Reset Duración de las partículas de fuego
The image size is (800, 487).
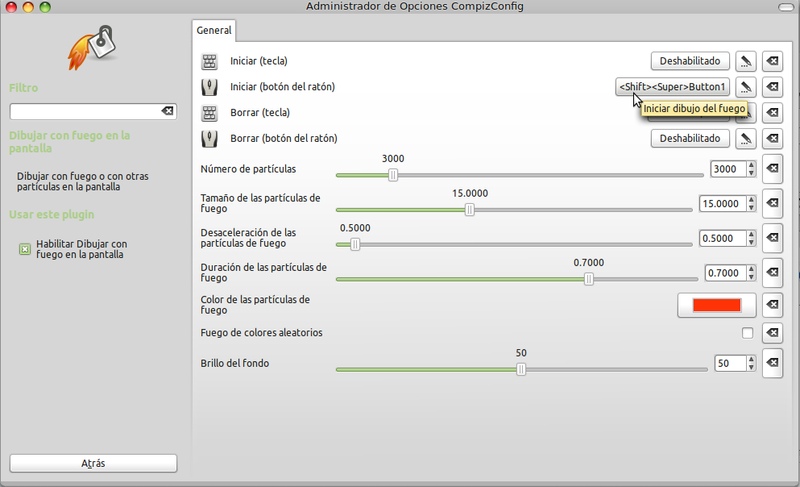(772, 272)
